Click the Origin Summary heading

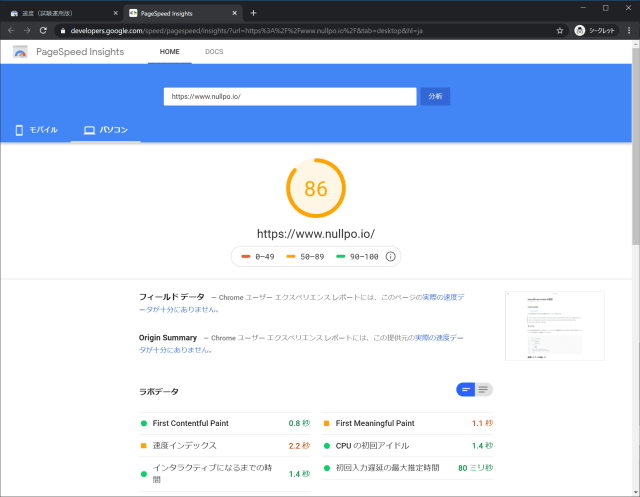(x=168, y=338)
